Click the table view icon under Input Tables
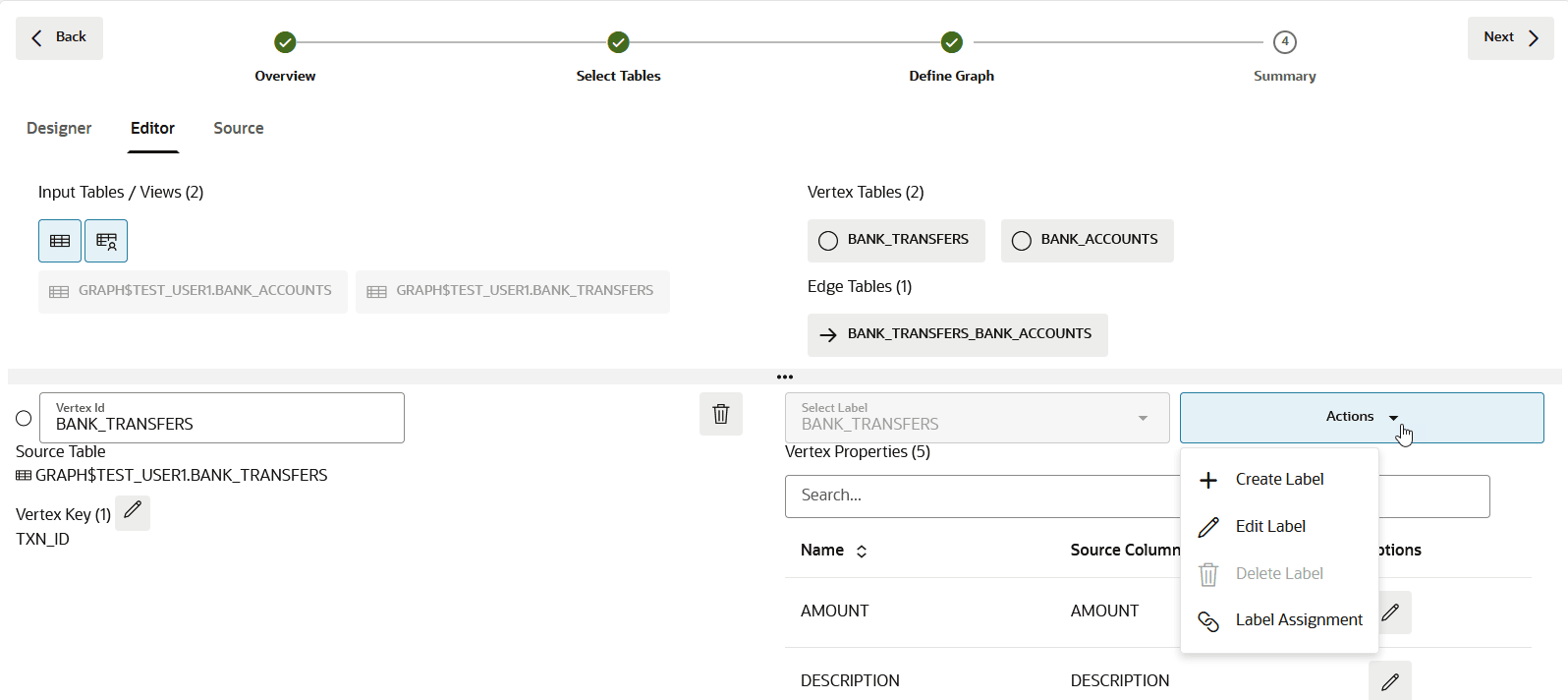Image resolution: width=1568 pixels, height=700 pixels. [60, 241]
